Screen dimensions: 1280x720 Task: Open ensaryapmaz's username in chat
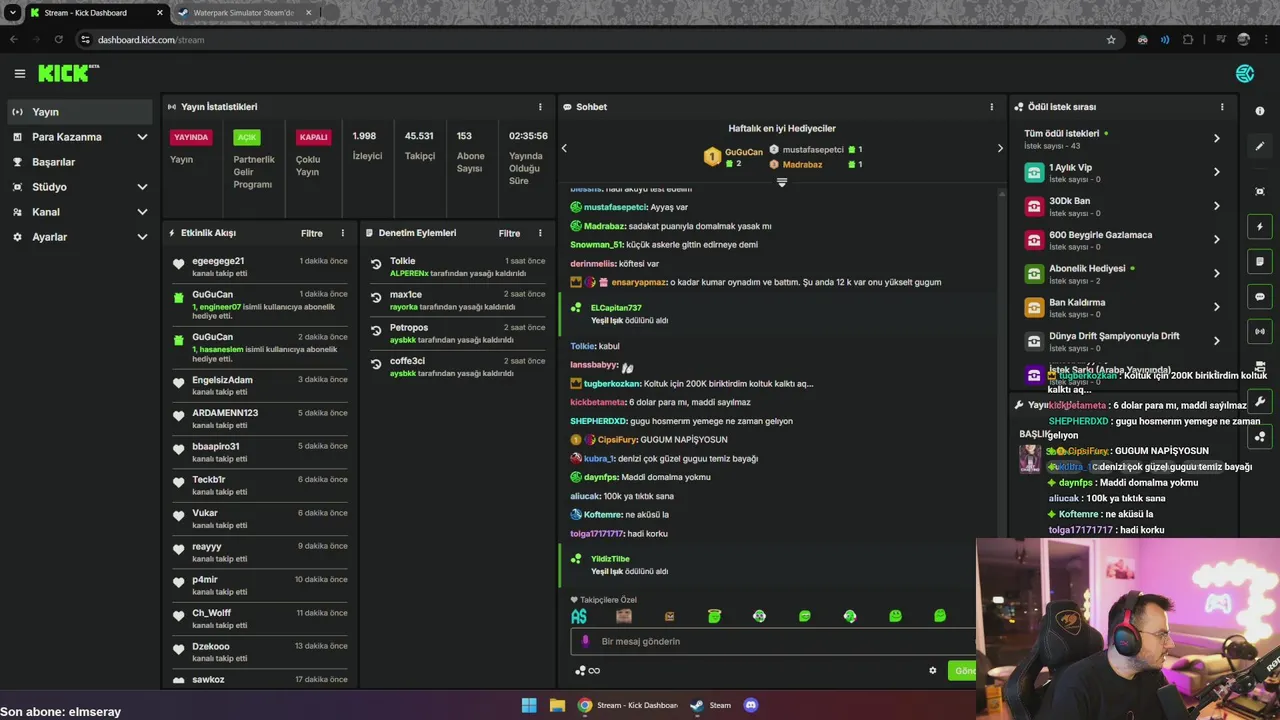point(638,282)
